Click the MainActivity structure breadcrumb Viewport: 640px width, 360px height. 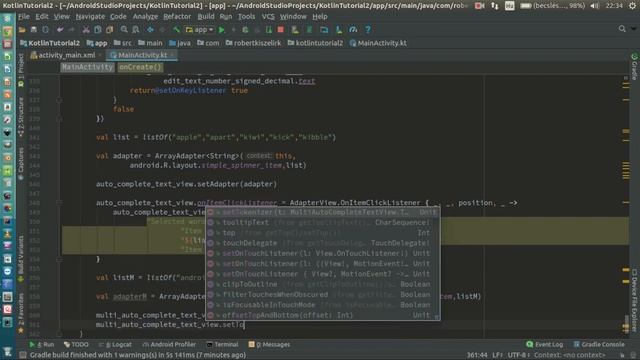[x=87, y=67]
